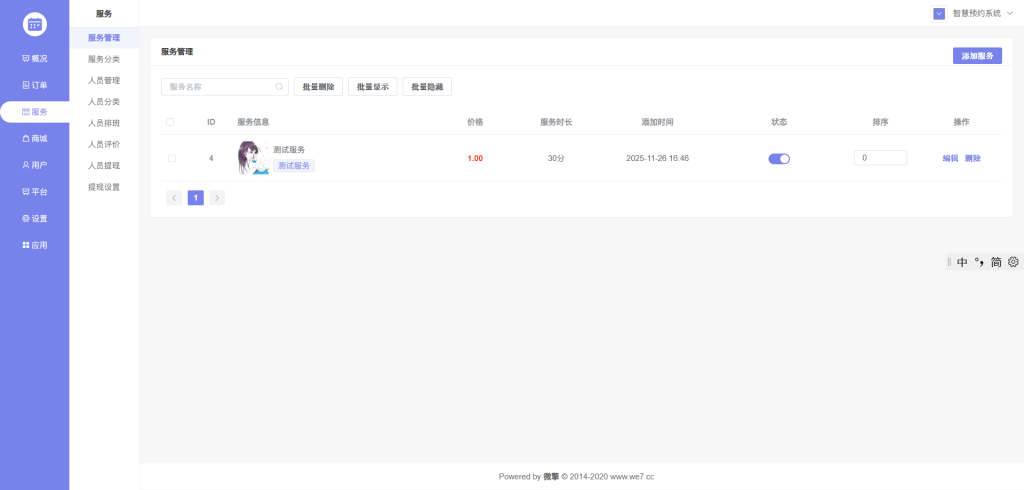
Task: Tick the select-all checkbox in table header
Action: click(170, 122)
